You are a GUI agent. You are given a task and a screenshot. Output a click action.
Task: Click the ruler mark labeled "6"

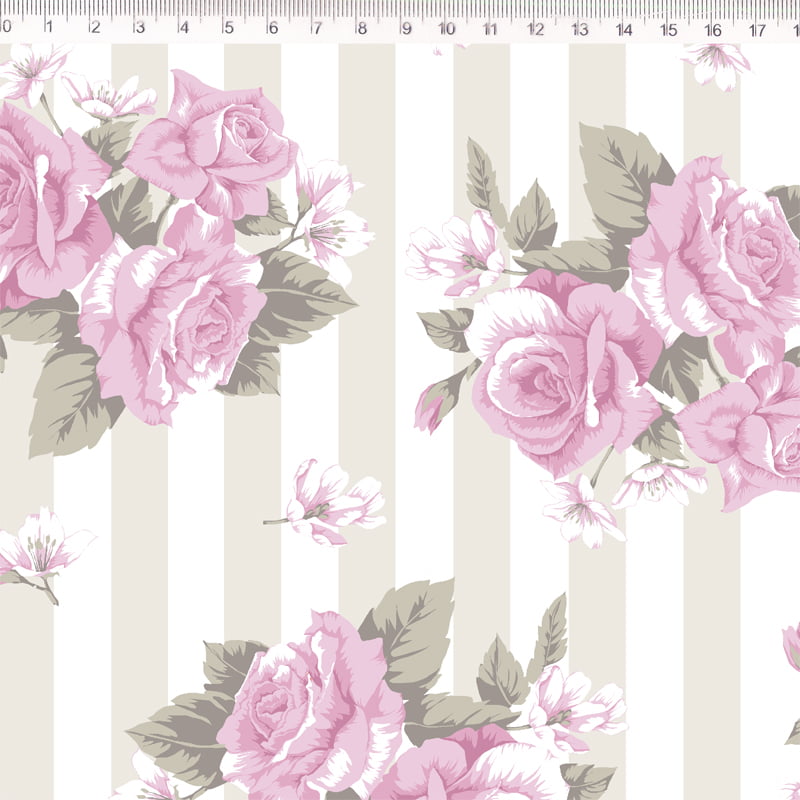click(x=273, y=28)
